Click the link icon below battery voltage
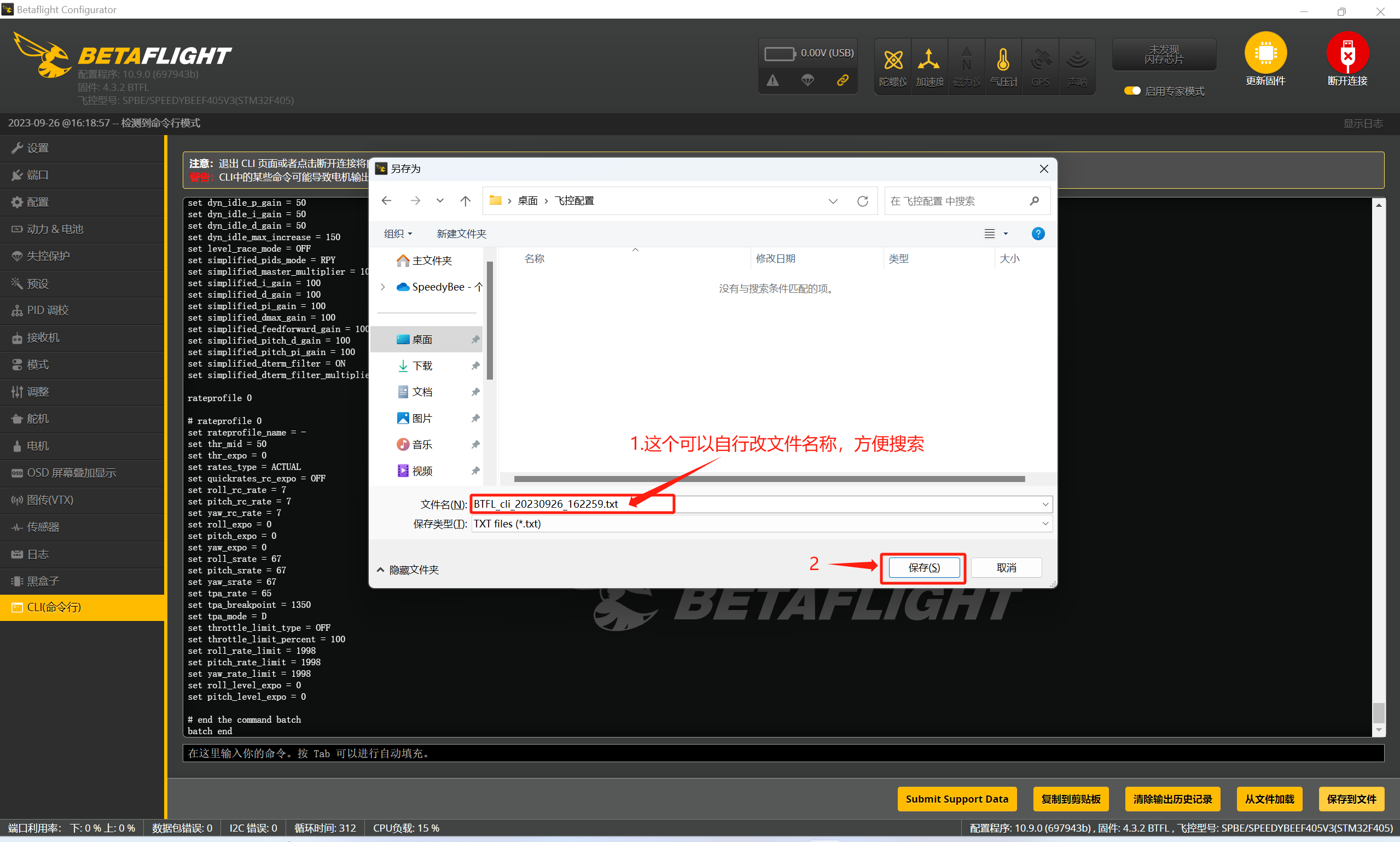1400x842 pixels. [x=843, y=80]
